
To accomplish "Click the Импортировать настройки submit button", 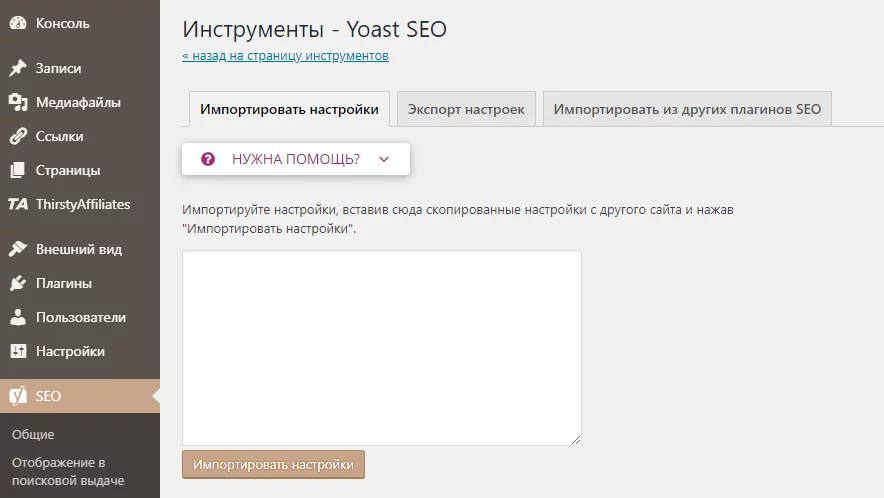I will tap(273, 464).
